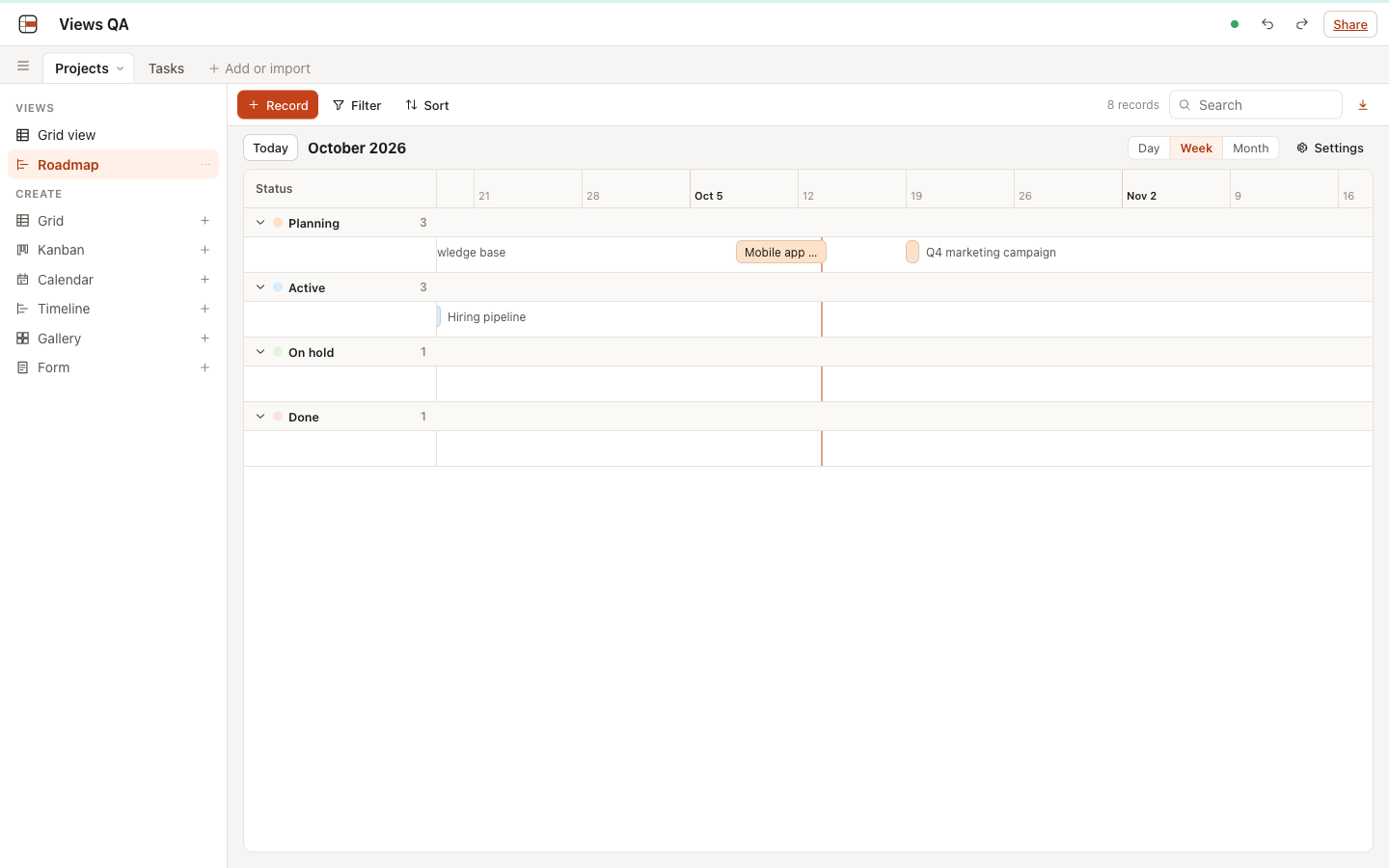Screen dimensions: 1389x868
Task: Add a new Calendar view with plus
Action: 204,280
